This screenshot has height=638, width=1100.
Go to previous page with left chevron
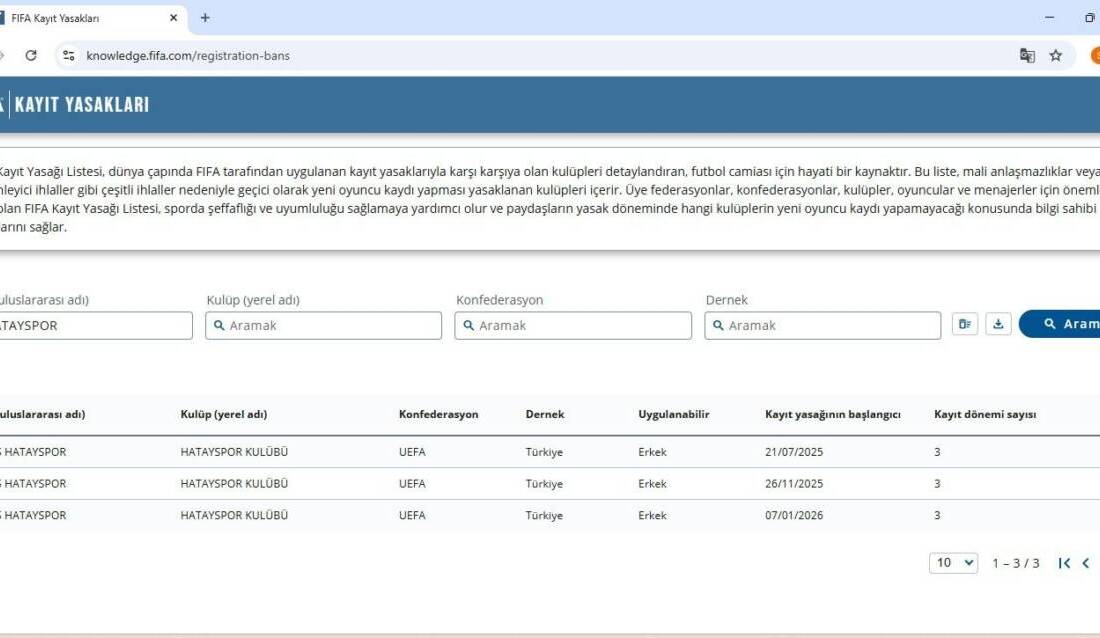[x=1086, y=563]
